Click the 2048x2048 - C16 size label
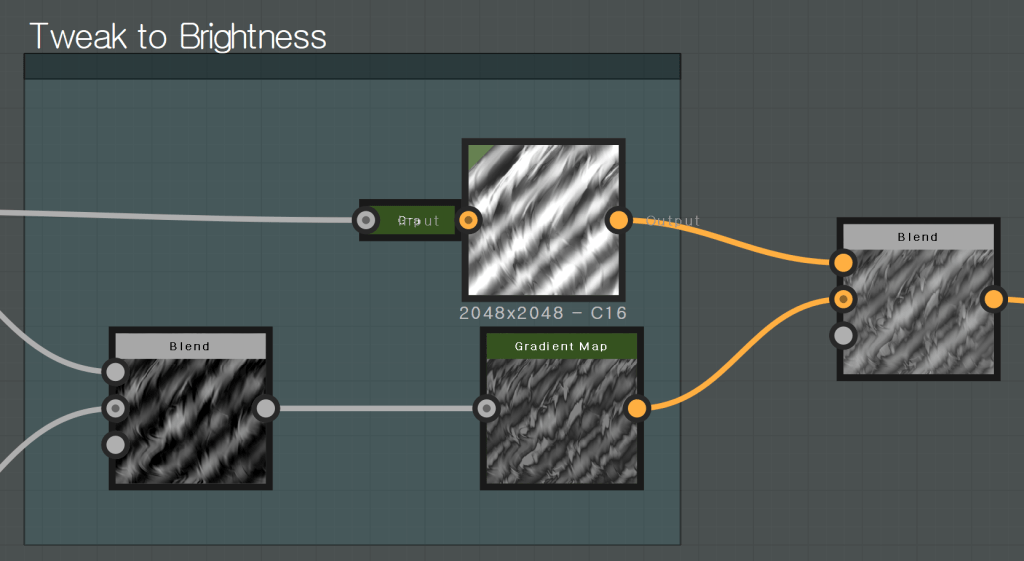The image size is (1024, 561). pyautogui.click(x=543, y=313)
